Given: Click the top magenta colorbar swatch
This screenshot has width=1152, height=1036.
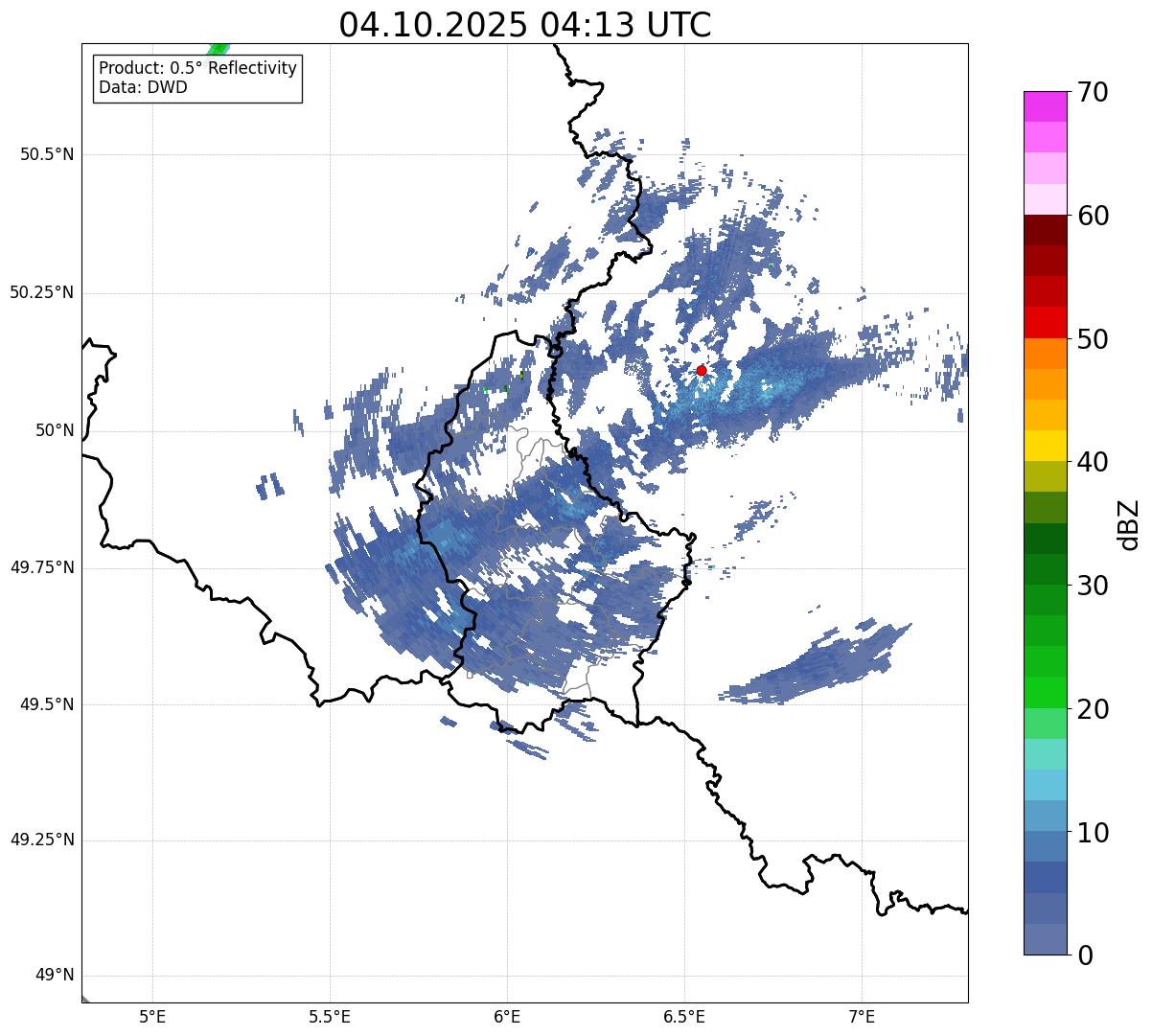Looking at the screenshot, I should (1045, 106).
